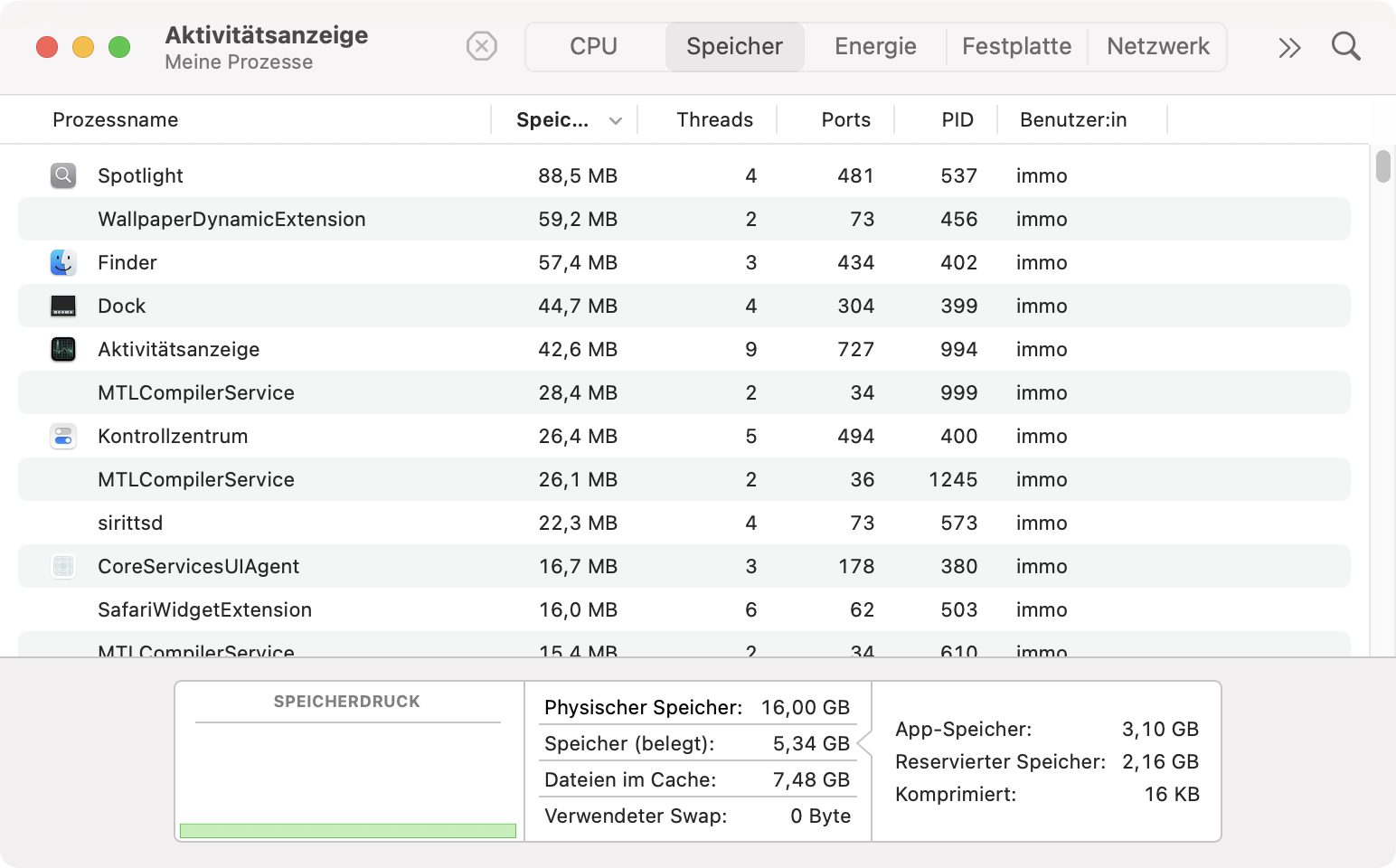Click the vertical scrollbar of process list
This screenshot has height=868, width=1396.
[x=1382, y=167]
